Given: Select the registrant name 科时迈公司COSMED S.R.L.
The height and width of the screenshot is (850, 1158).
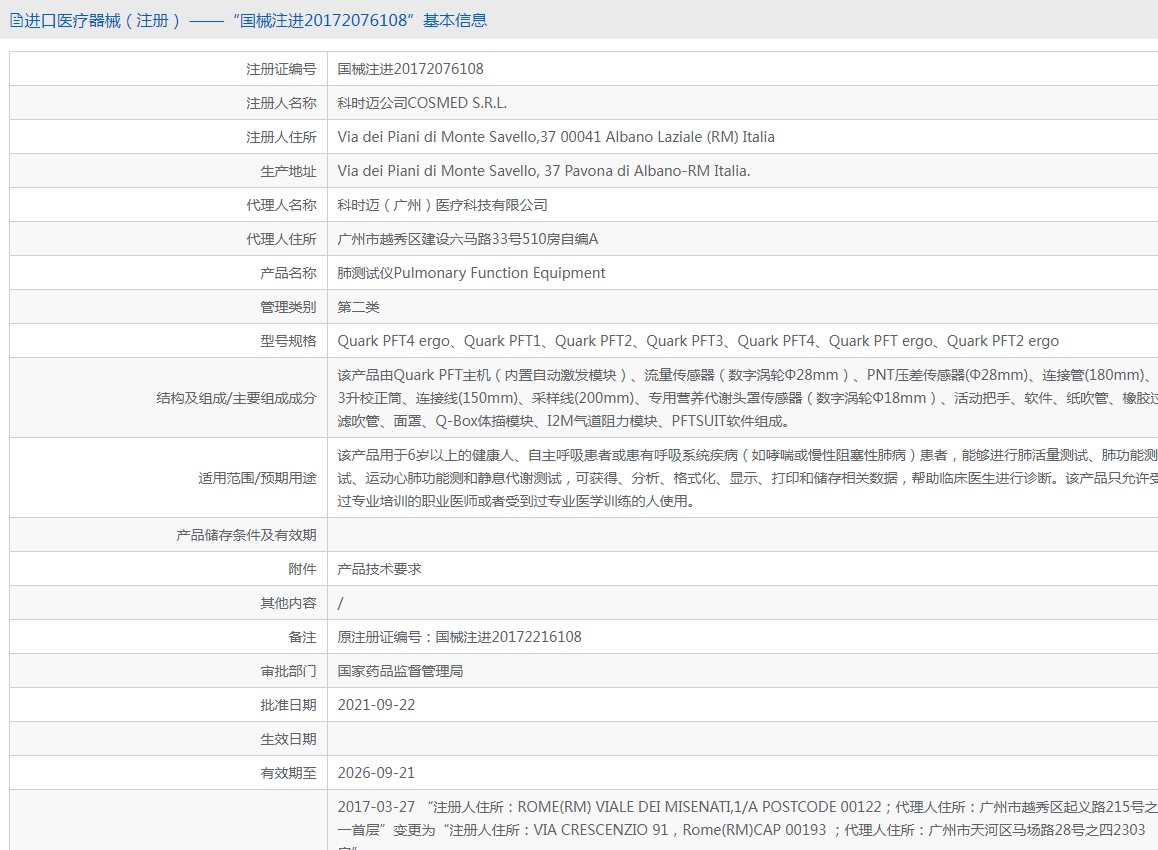Looking at the screenshot, I should pos(422,103).
